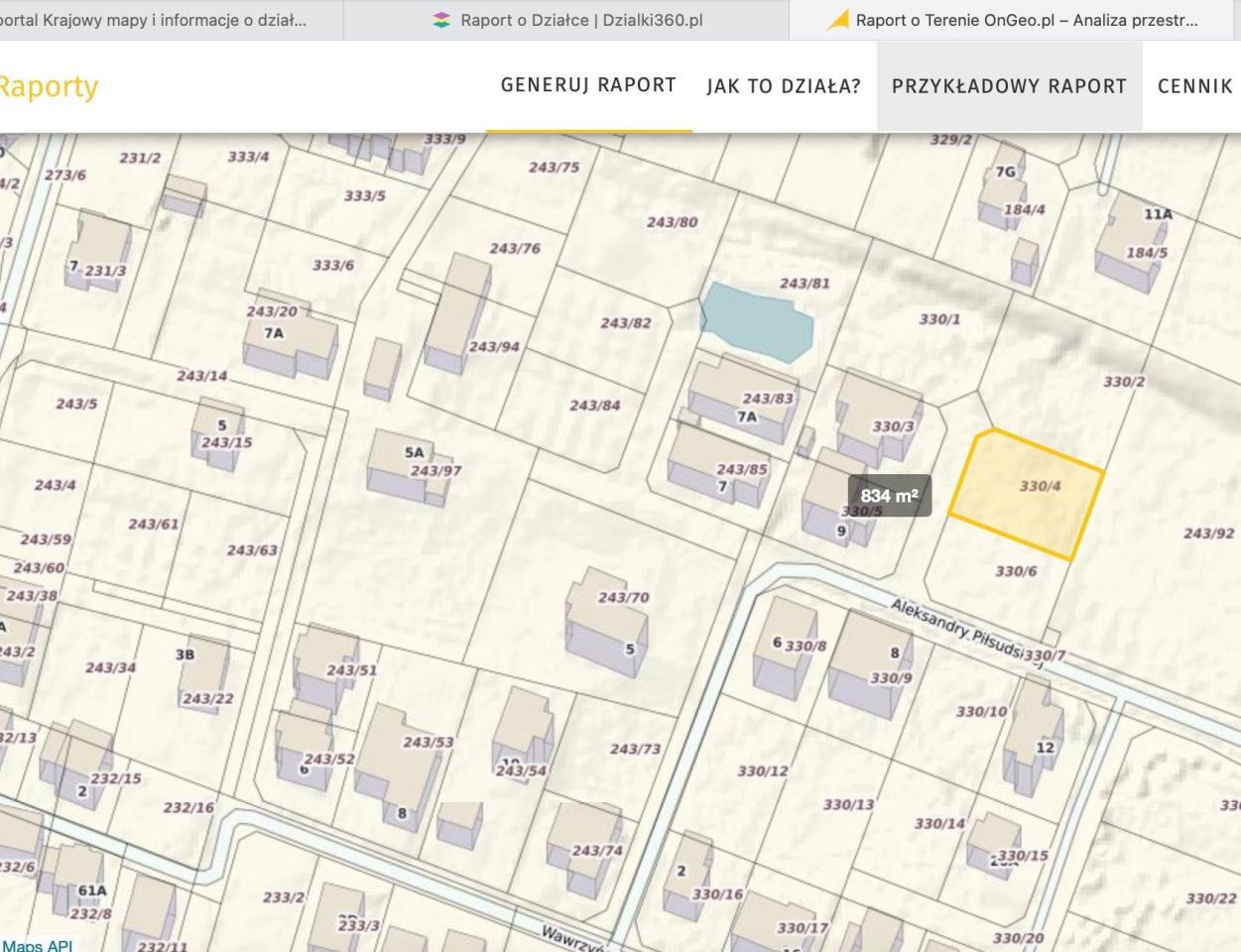
Task: Click the 834 m² area tooltip
Action: [x=889, y=496]
